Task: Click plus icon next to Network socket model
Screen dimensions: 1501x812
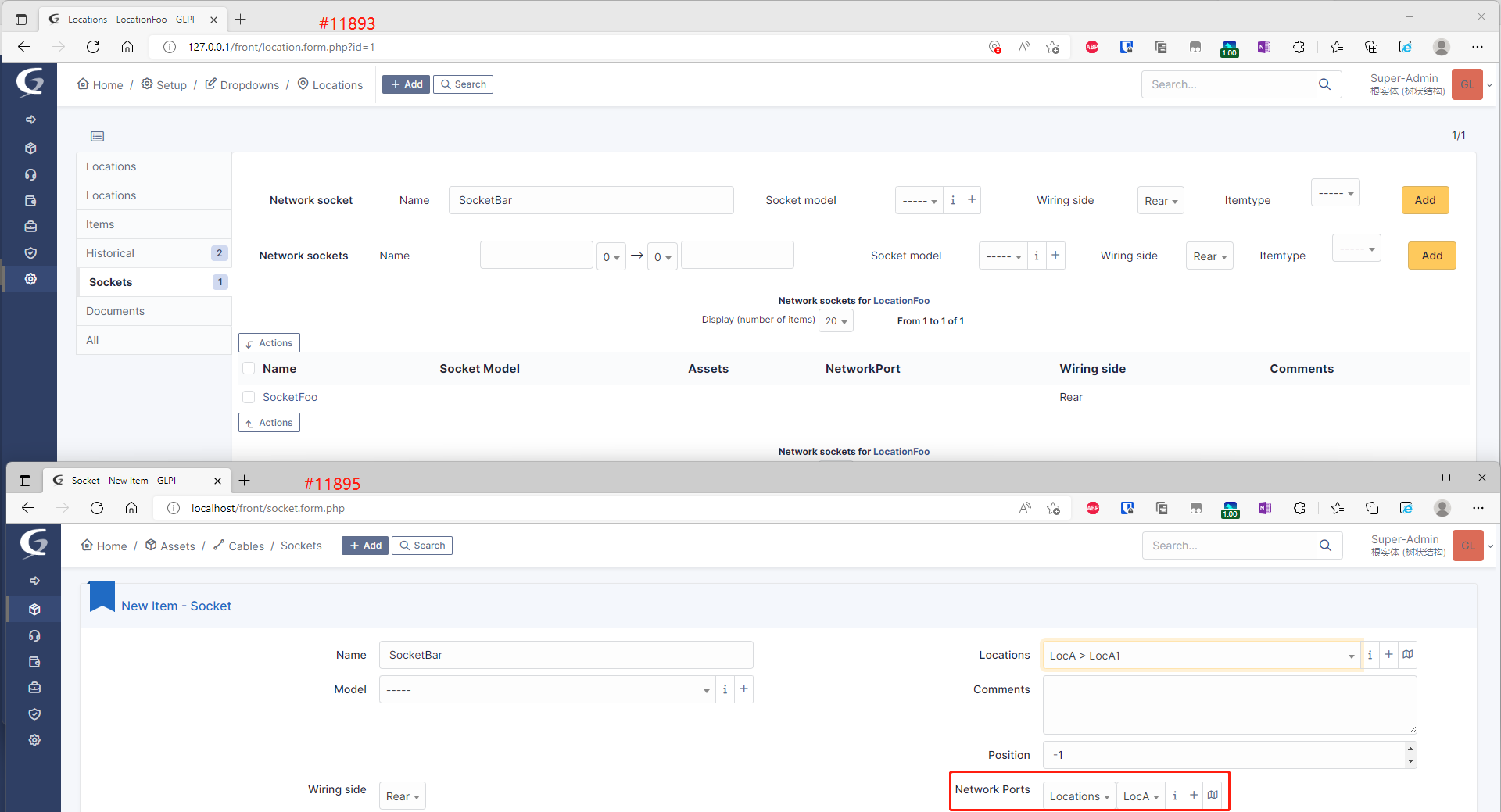Action: click(972, 200)
